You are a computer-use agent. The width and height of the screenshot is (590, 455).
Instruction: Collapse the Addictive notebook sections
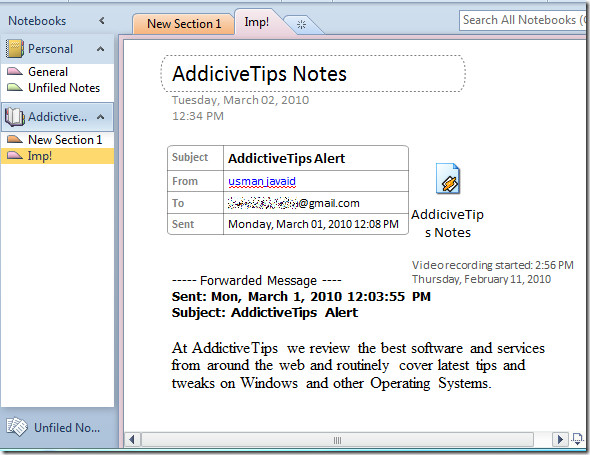pos(100,117)
